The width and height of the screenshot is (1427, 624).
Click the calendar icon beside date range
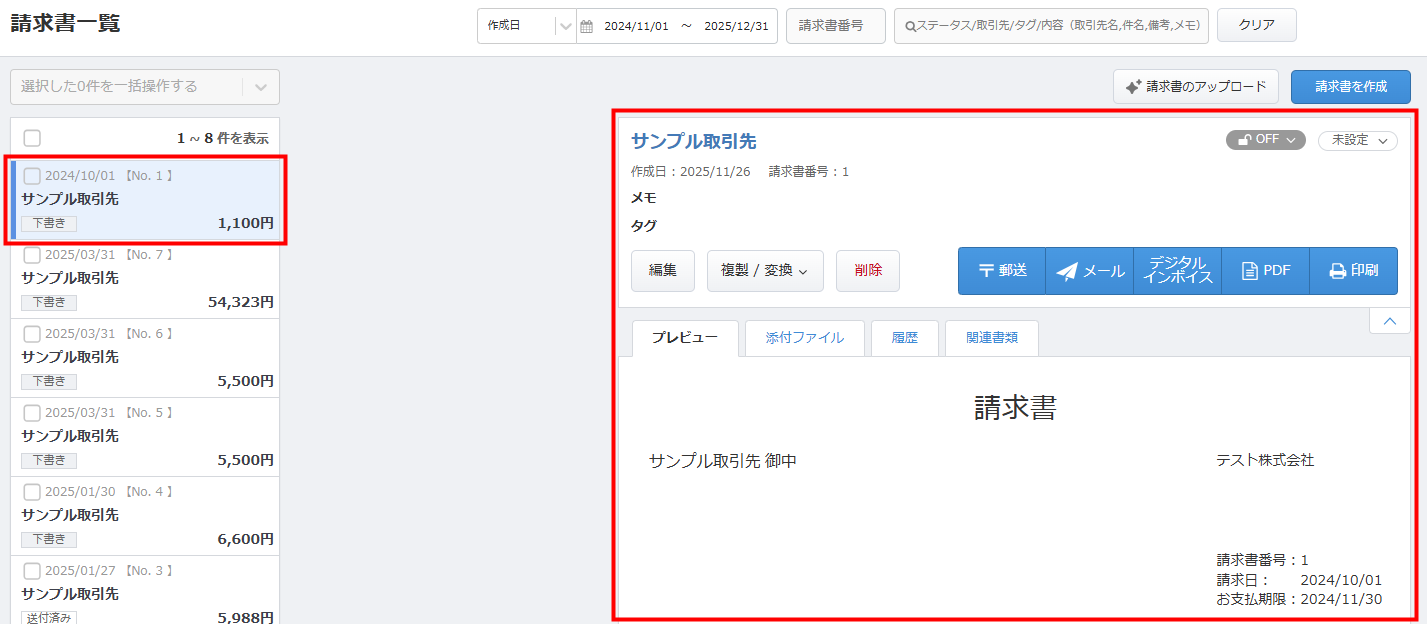(587, 26)
